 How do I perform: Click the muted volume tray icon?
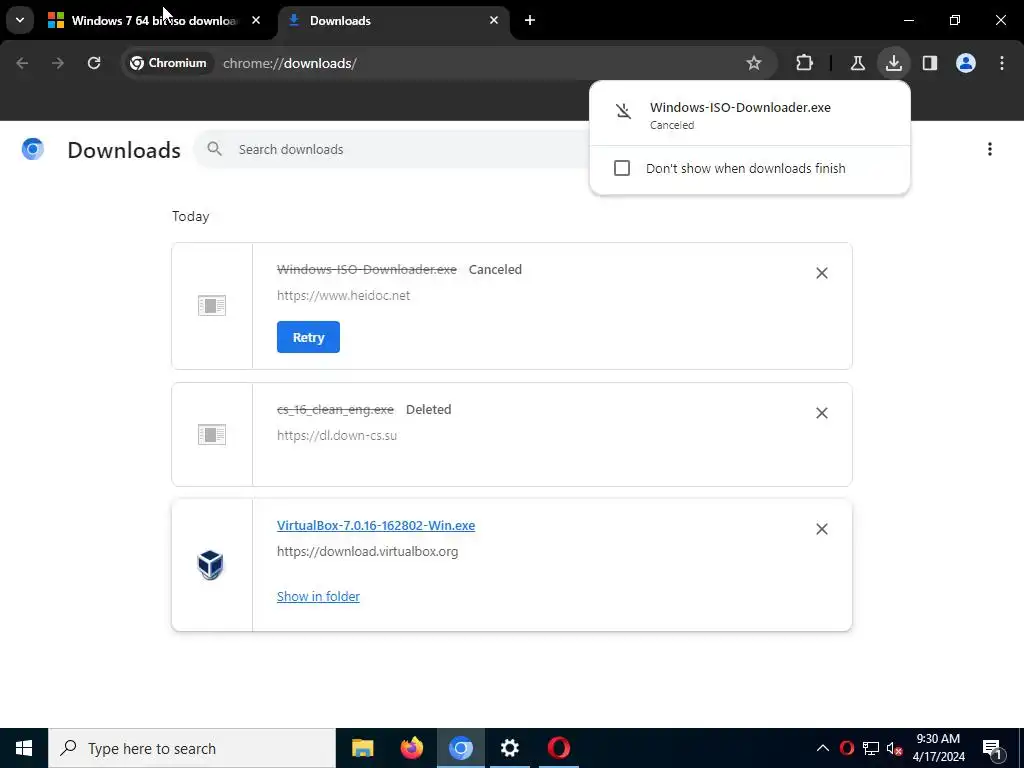pos(894,748)
